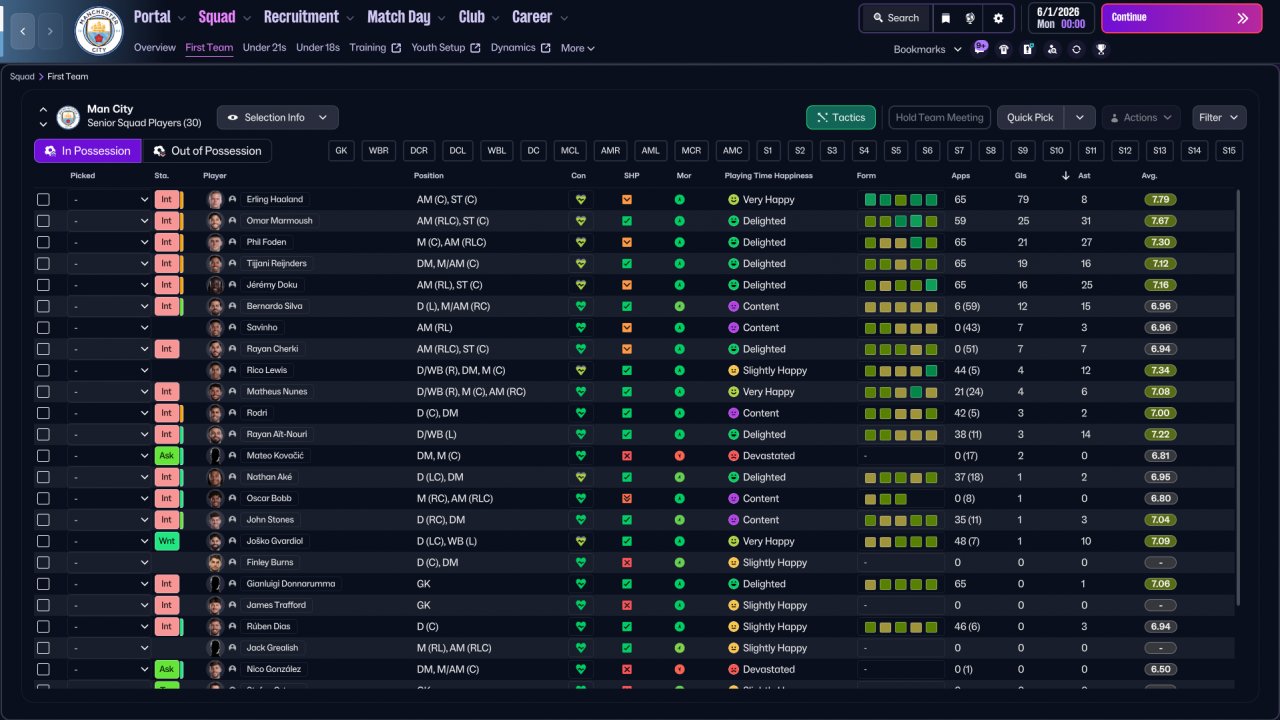The width and height of the screenshot is (1280, 720).
Task: Open the settings gear icon
Action: pos(997,18)
